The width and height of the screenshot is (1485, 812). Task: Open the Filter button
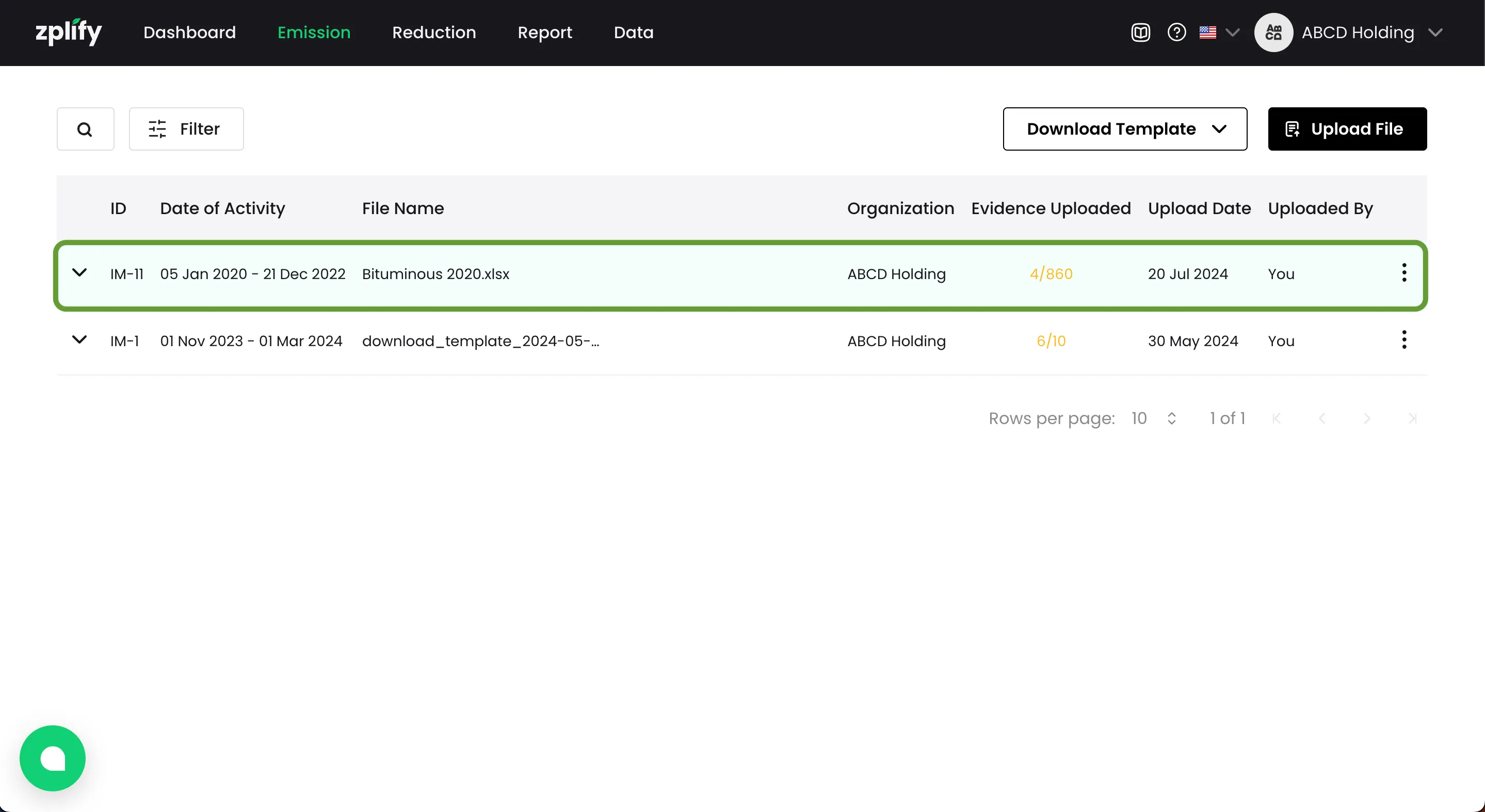point(186,129)
